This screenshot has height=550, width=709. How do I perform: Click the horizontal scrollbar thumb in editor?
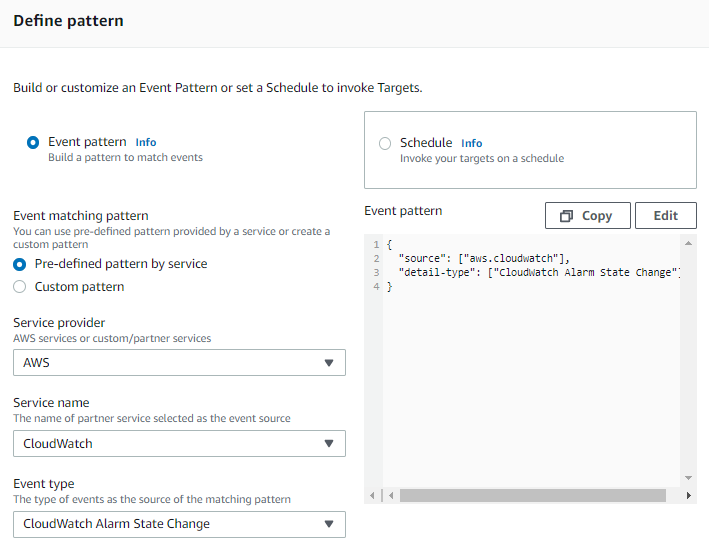point(533,496)
